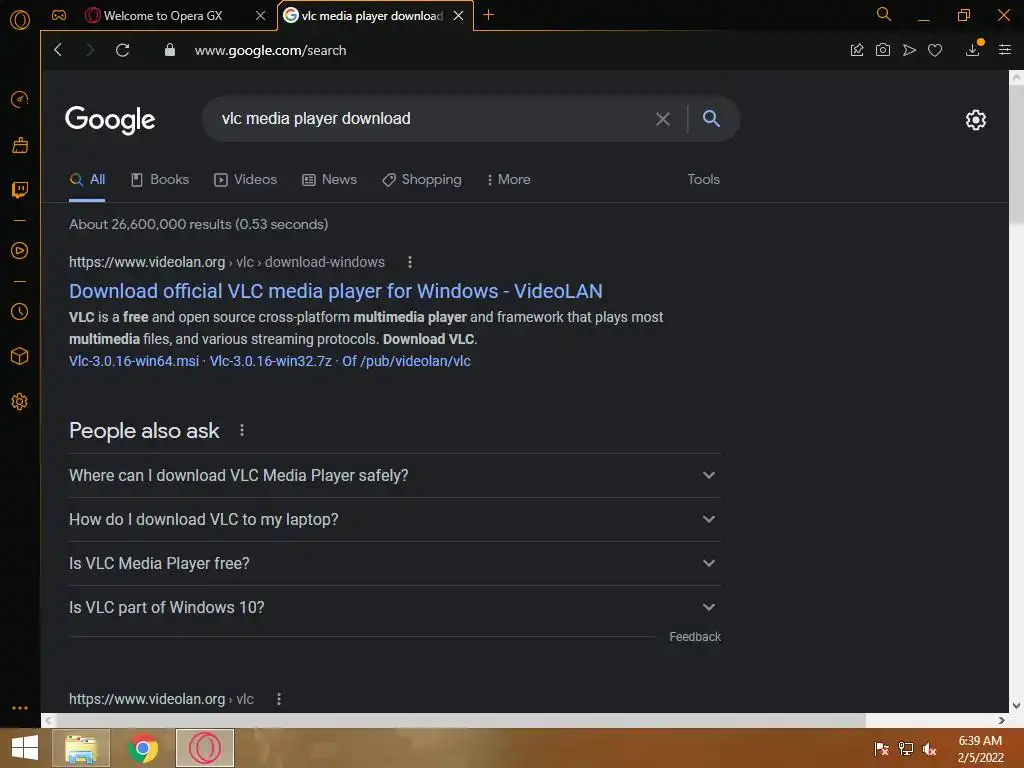Open the taskbar clock showing 6:39 AM
1024x768 pixels.
point(980,749)
